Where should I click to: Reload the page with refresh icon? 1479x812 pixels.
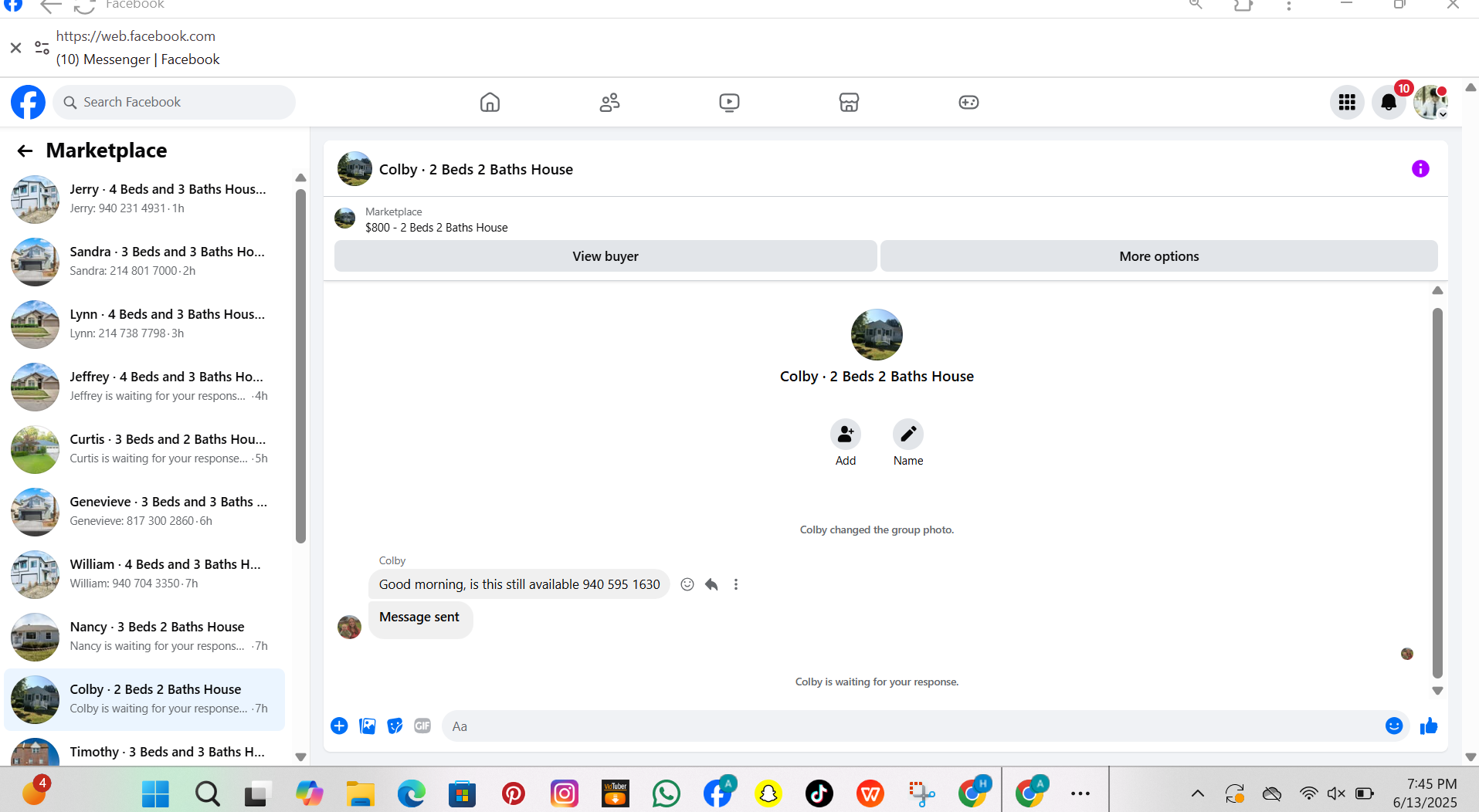84,6
